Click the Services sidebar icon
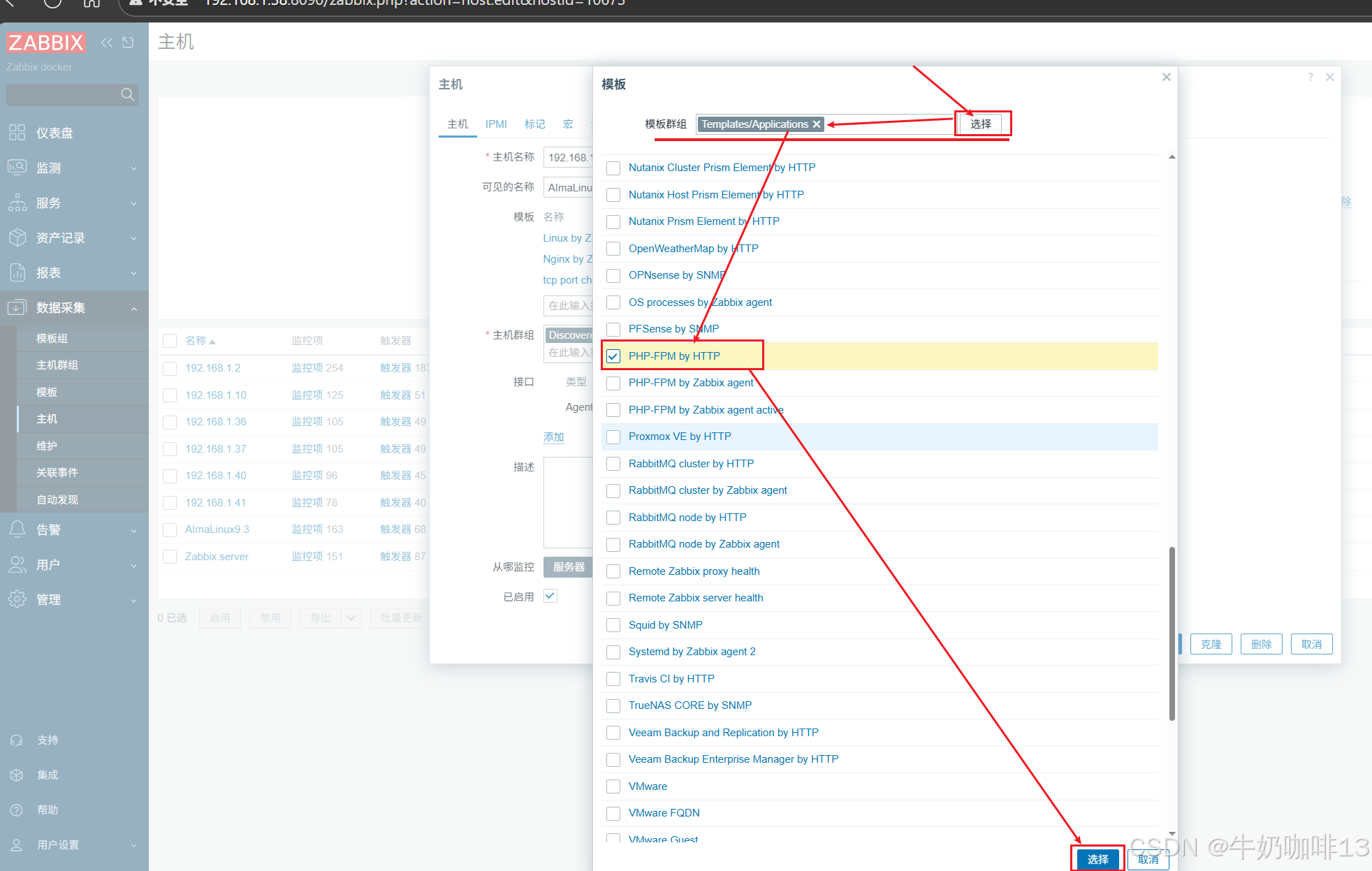Screen dimensions: 1372x871 point(17,203)
